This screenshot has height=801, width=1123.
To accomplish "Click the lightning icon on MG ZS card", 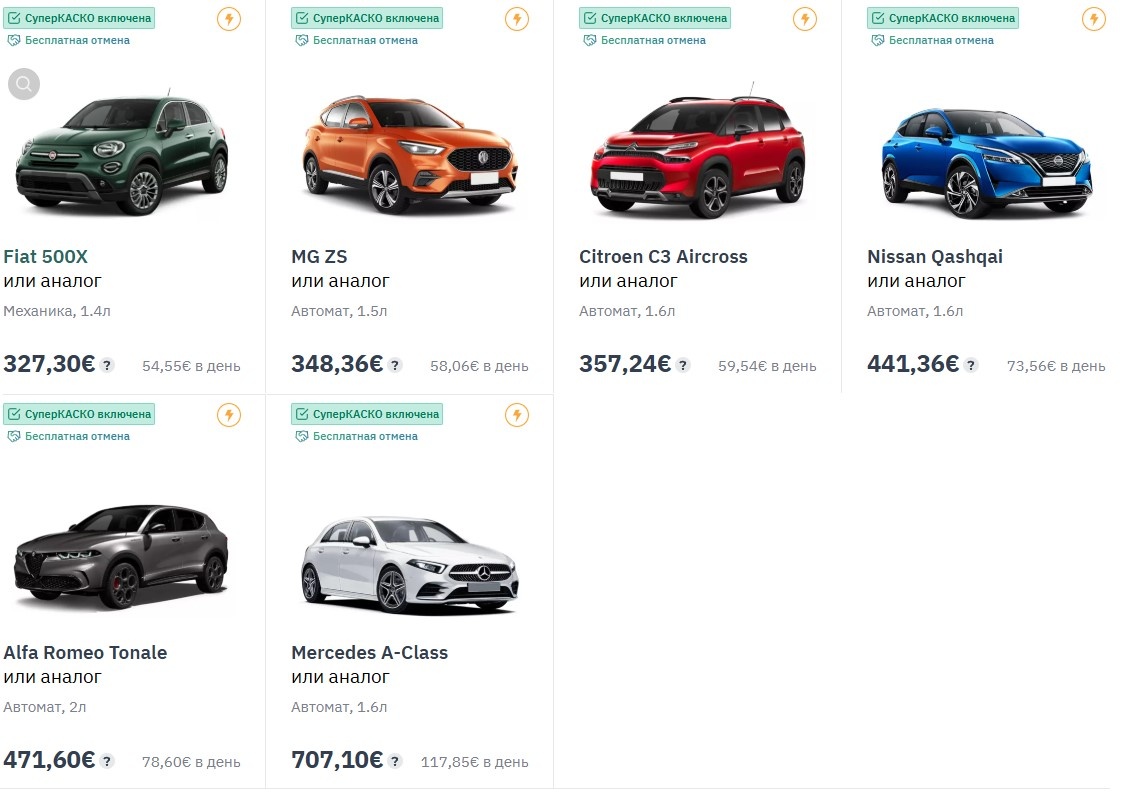I will [x=517, y=18].
